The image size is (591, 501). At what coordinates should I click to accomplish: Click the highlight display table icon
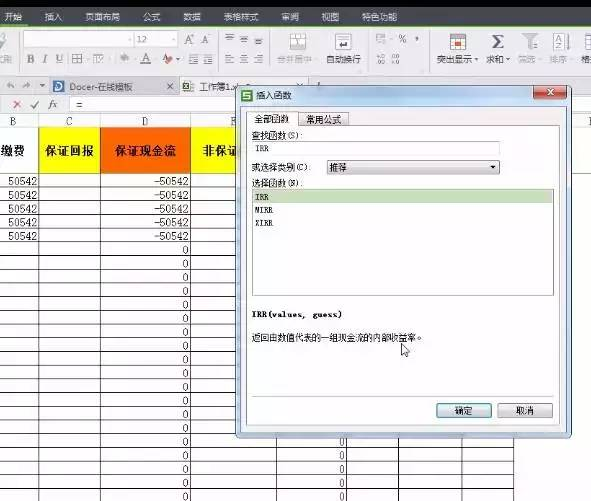point(458,41)
